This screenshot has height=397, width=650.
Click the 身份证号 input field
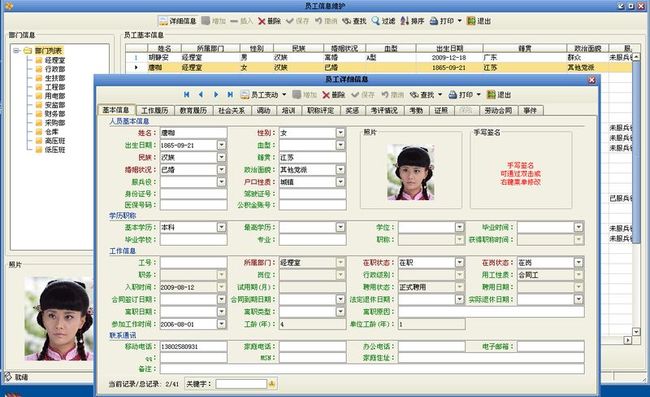[194, 194]
